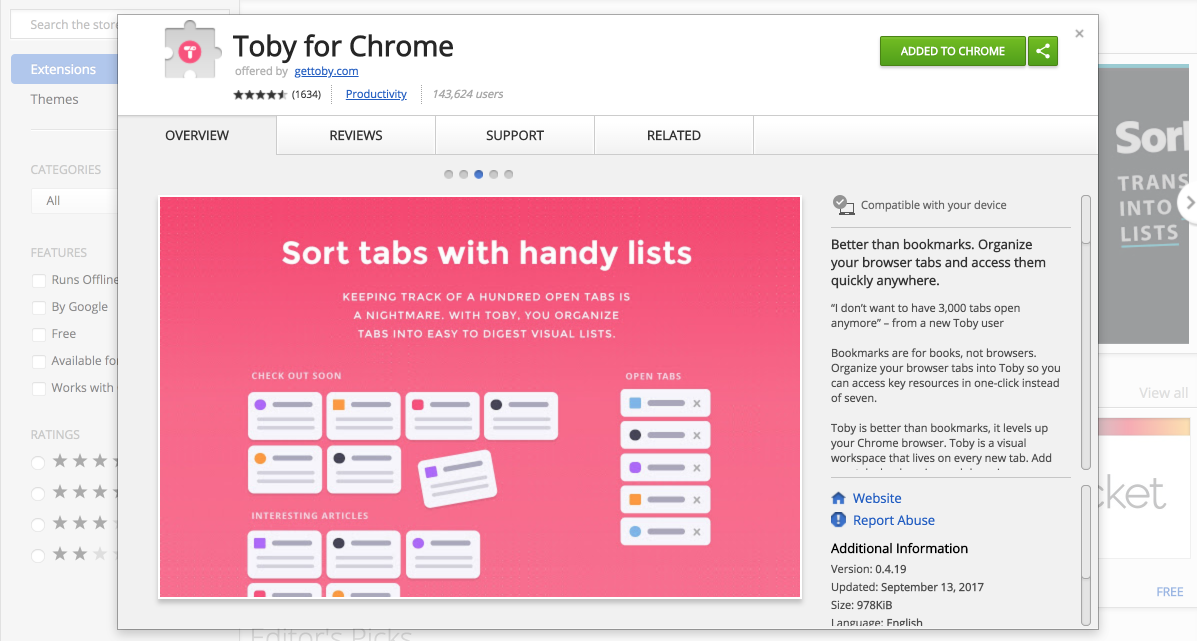Switch to the SUPPORT tab

click(x=515, y=135)
